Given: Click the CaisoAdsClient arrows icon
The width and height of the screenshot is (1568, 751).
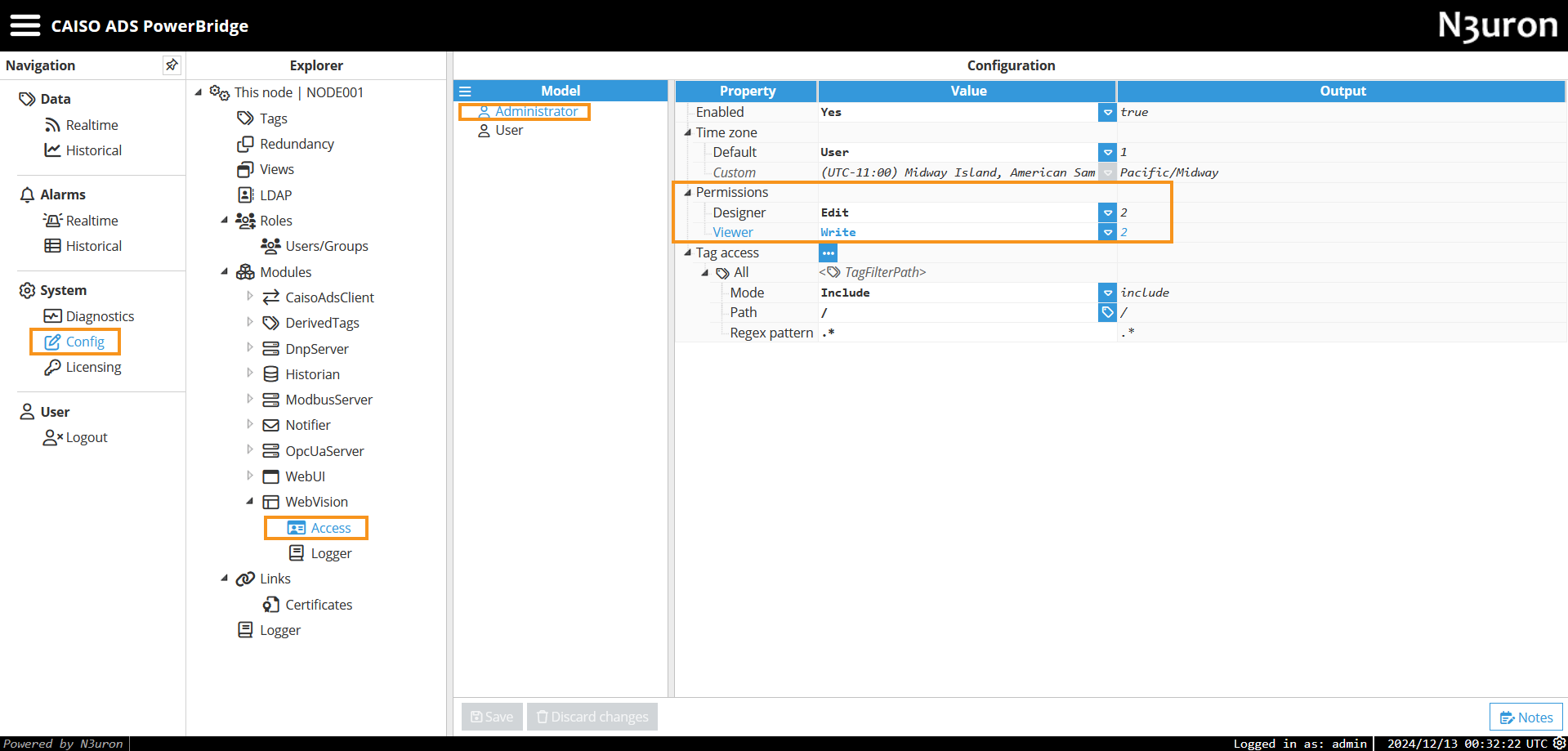Looking at the screenshot, I should pyautogui.click(x=270, y=297).
